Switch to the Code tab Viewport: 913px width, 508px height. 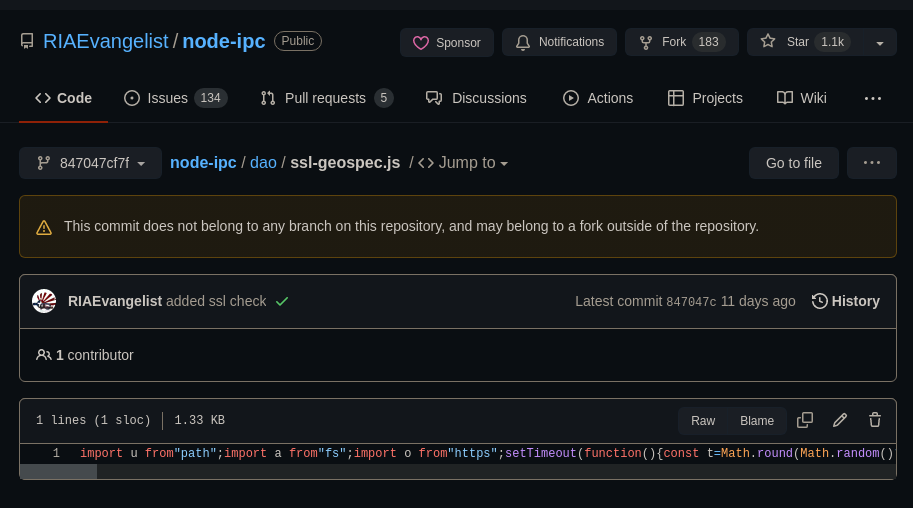pos(63,98)
